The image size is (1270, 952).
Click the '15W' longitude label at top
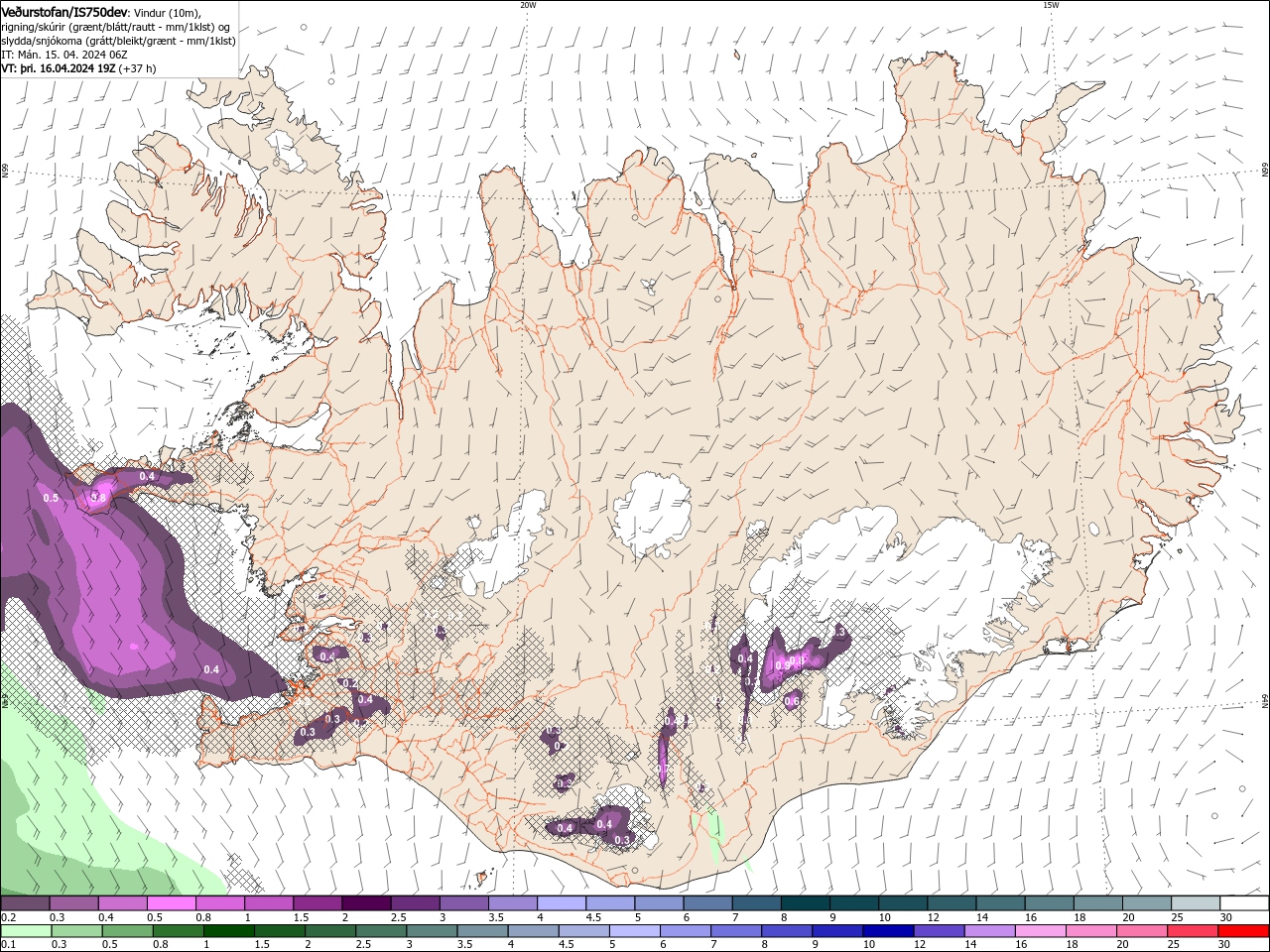pos(1051,5)
